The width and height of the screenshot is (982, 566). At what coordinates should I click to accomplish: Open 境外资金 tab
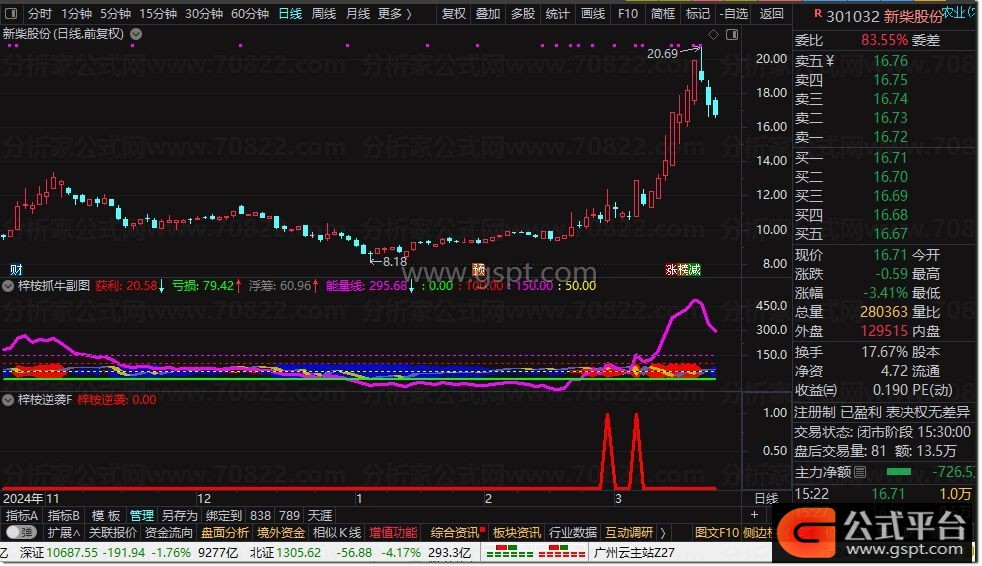[x=281, y=533]
